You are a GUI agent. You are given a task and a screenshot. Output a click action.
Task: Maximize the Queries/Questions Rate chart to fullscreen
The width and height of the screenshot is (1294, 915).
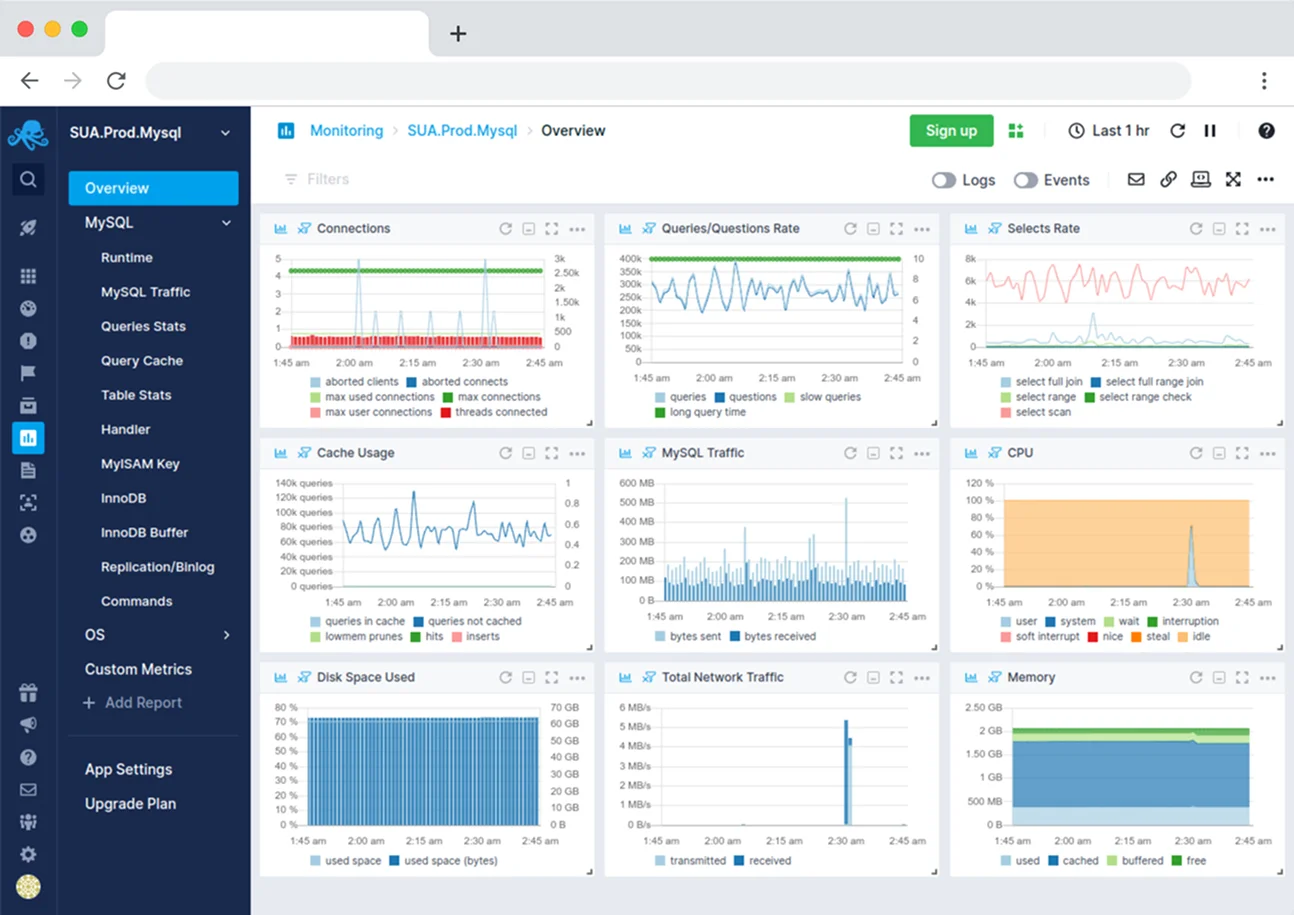pos(897,229)
